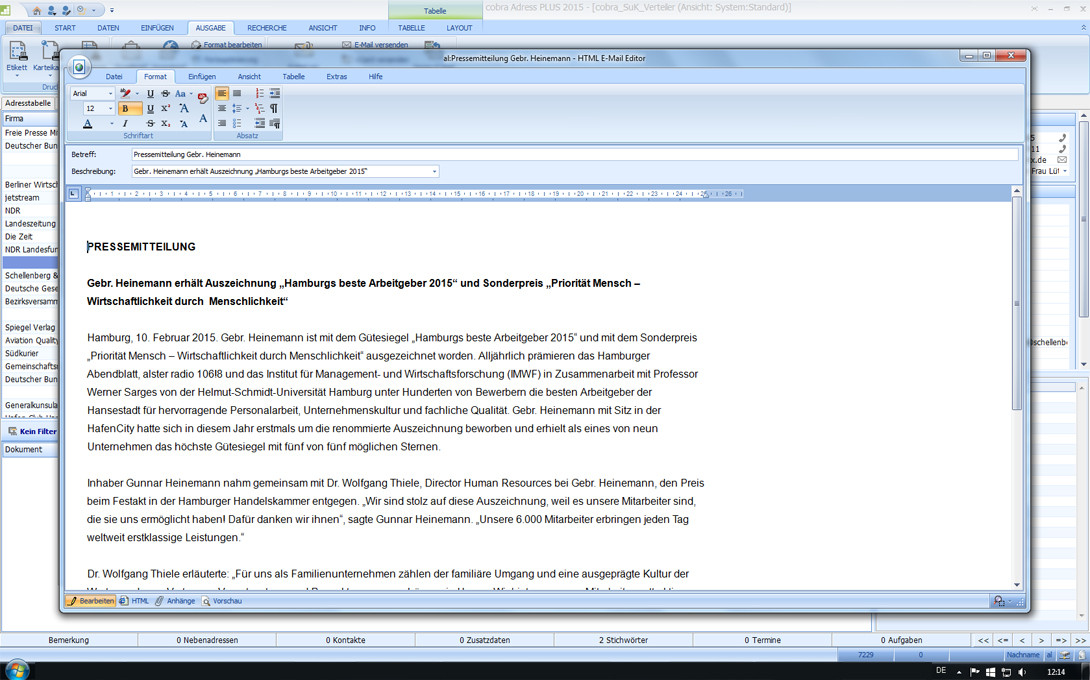The image size is (1090, 680).
Task: Show paragraph marks with pilcrow icon
Action: click(x=274, y=109)
